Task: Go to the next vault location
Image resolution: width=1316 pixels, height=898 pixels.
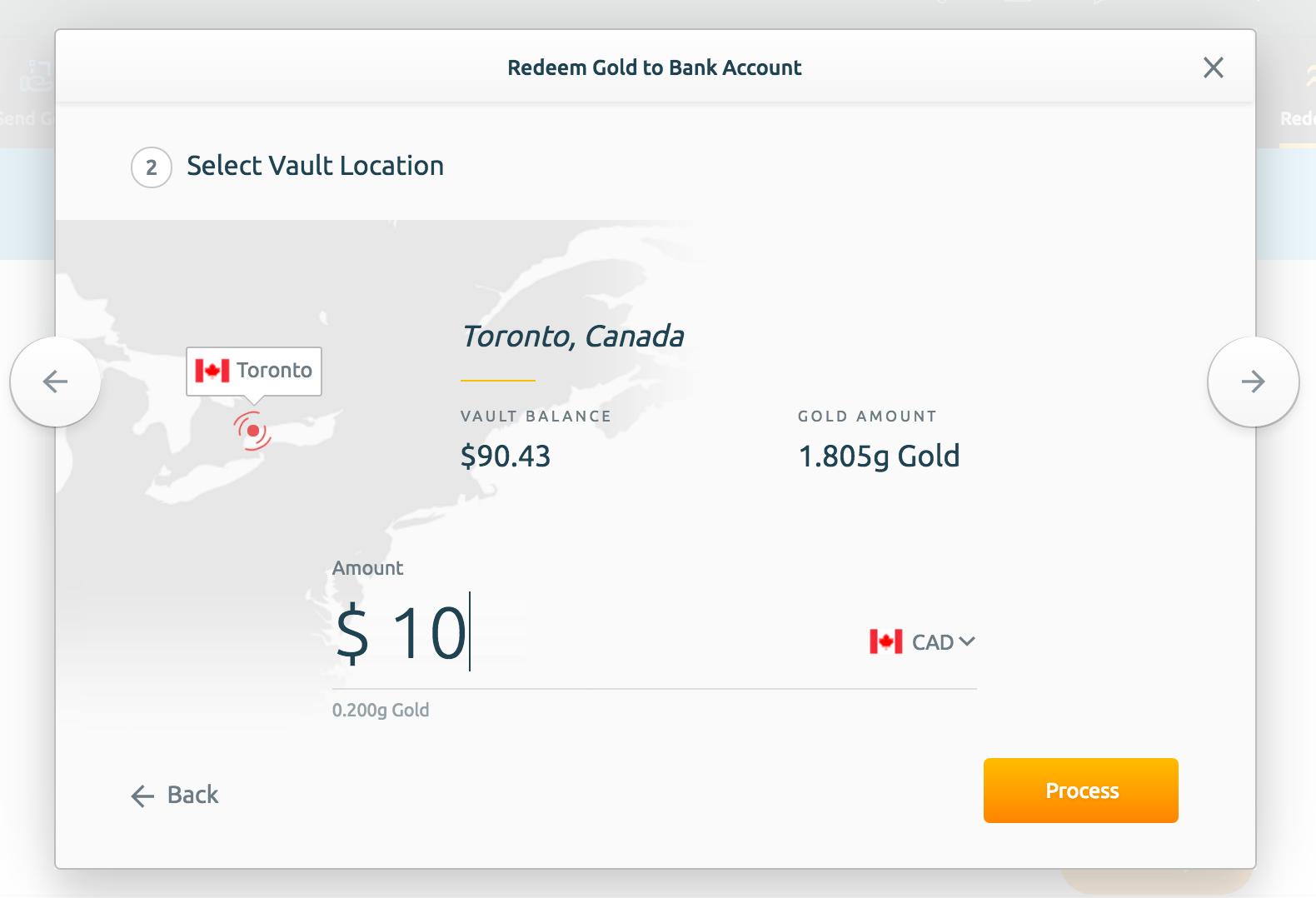Action: click(x=1253, y=382)
